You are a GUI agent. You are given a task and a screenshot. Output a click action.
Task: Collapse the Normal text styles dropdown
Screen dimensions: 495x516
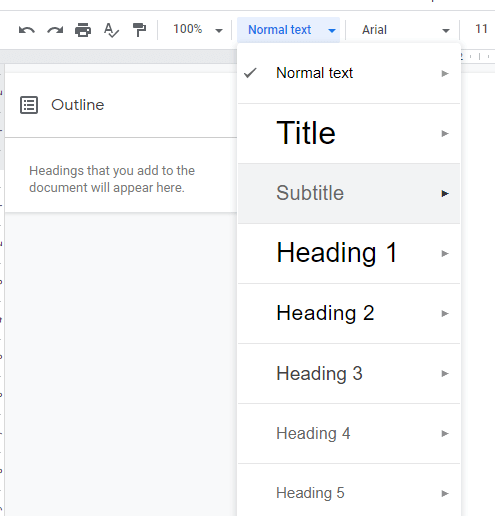[x=288, y=30]
